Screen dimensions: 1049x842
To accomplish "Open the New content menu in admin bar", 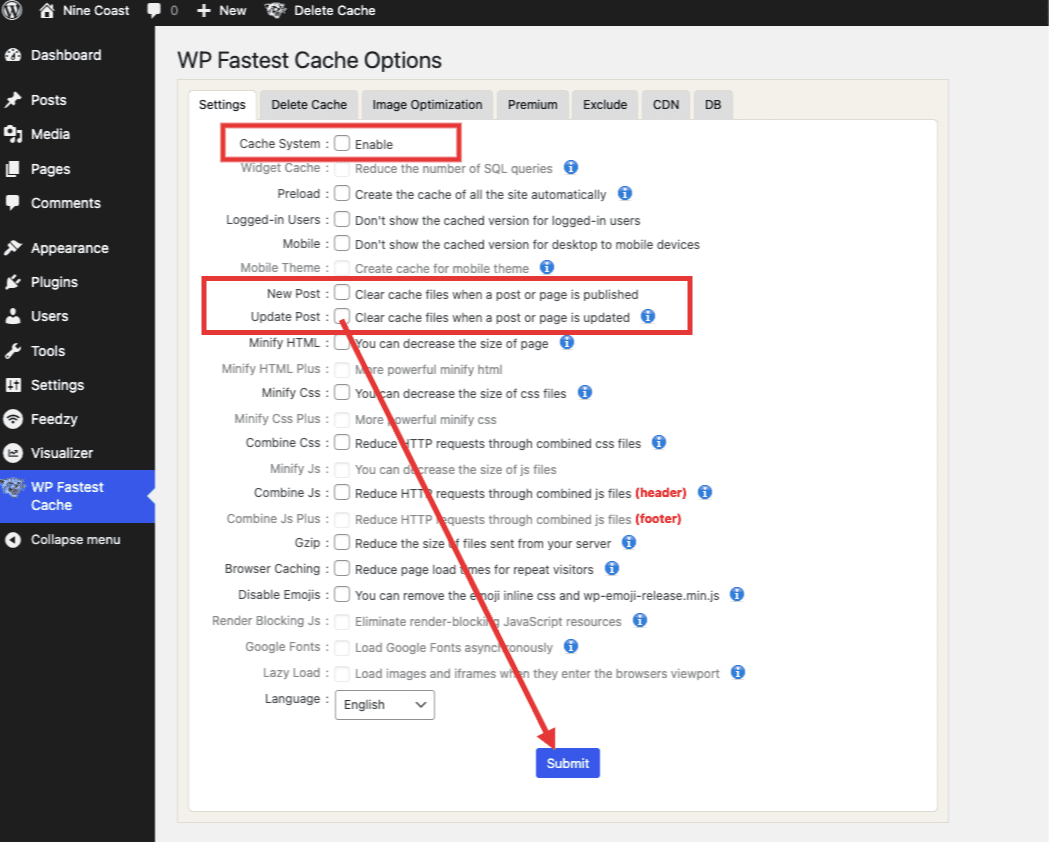I will point(222,11).
